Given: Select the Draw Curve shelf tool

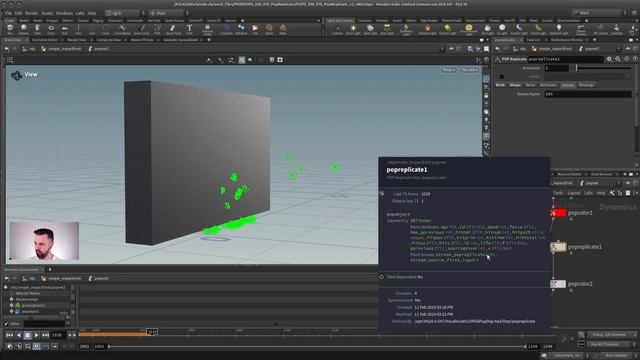Looking at the screenshot, I should click(142, 29).
